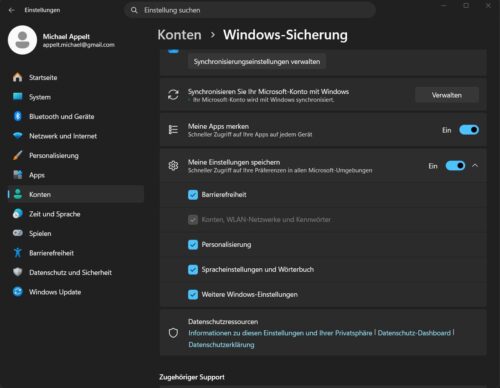Click the Zeit und Sprache globe icon
Screen dimensions: 500x388
[x=18, y=214]
